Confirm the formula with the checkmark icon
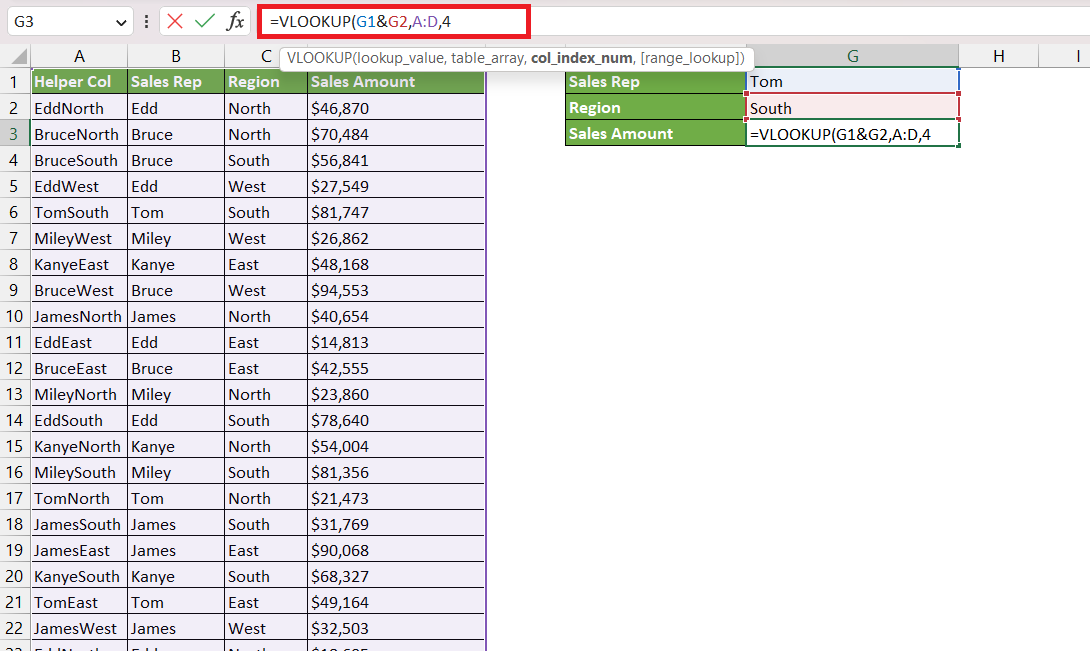1090x651 pixels. [204, 22]
